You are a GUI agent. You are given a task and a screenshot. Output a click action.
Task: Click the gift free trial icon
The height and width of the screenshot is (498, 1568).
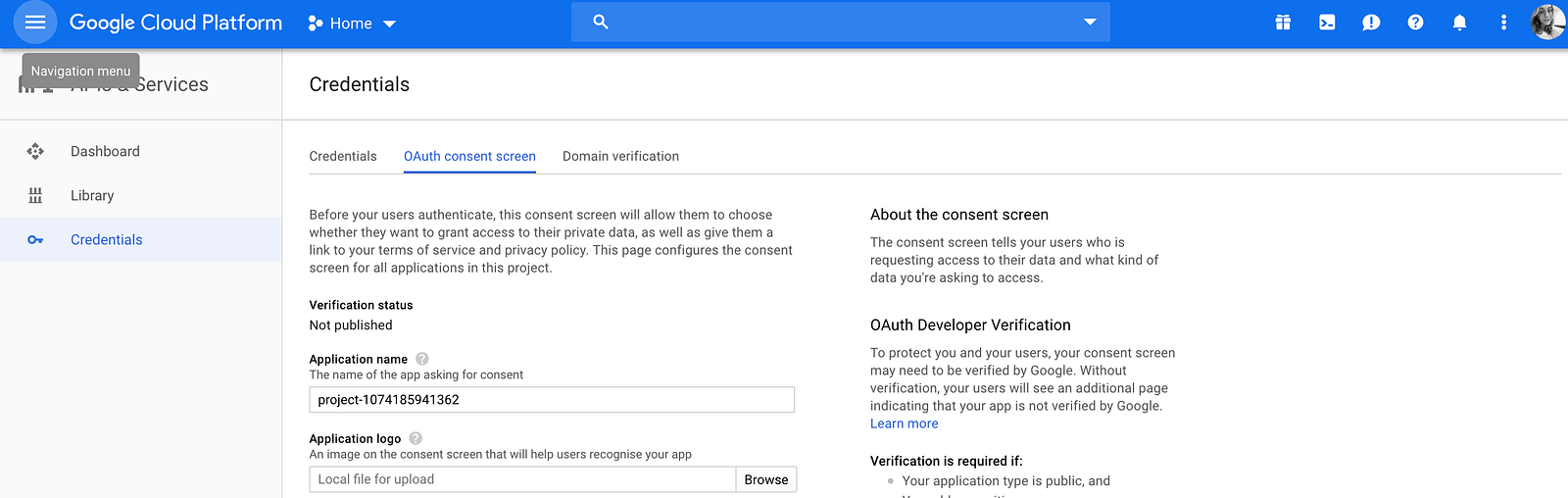tap(1283, 22)
